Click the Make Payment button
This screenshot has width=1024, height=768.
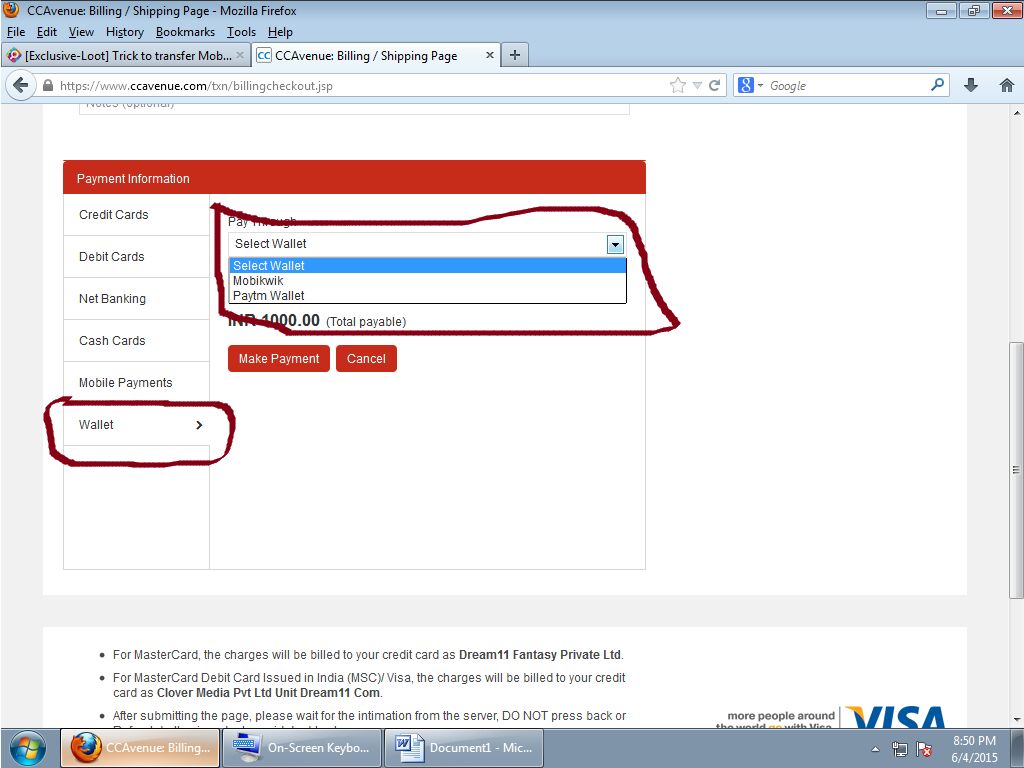tap(279, 359)
